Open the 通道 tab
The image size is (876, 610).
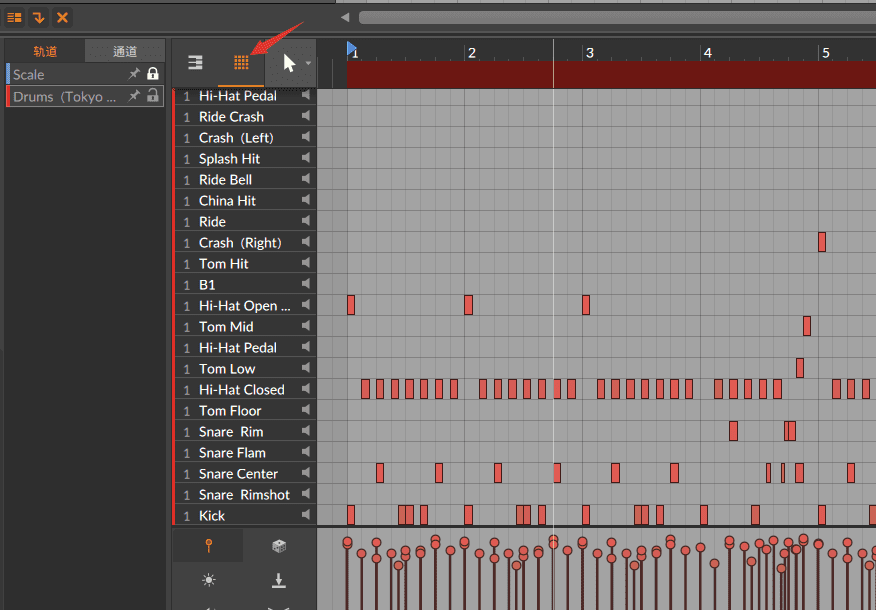point(125,51)
